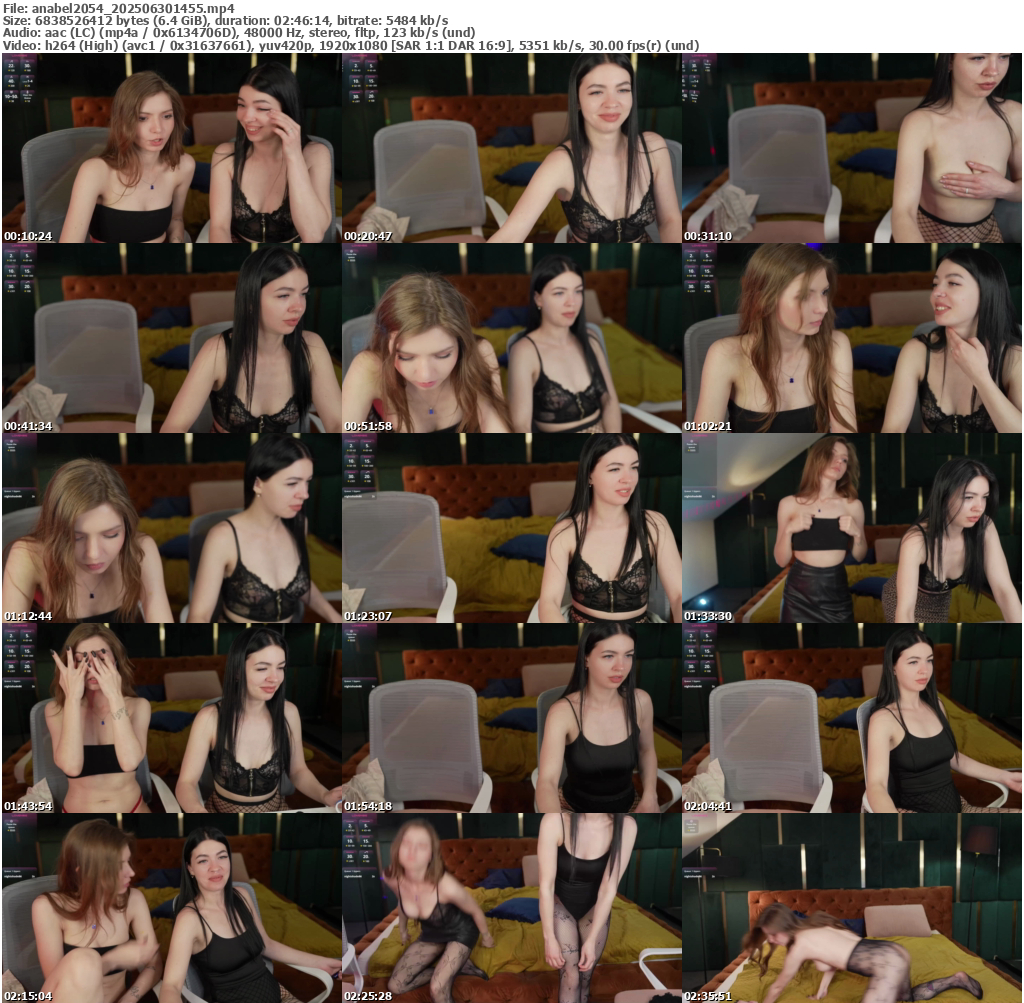Click the frame timestamped 01:54:18
Screen dimensions: 1024x1003
(511, 718)
